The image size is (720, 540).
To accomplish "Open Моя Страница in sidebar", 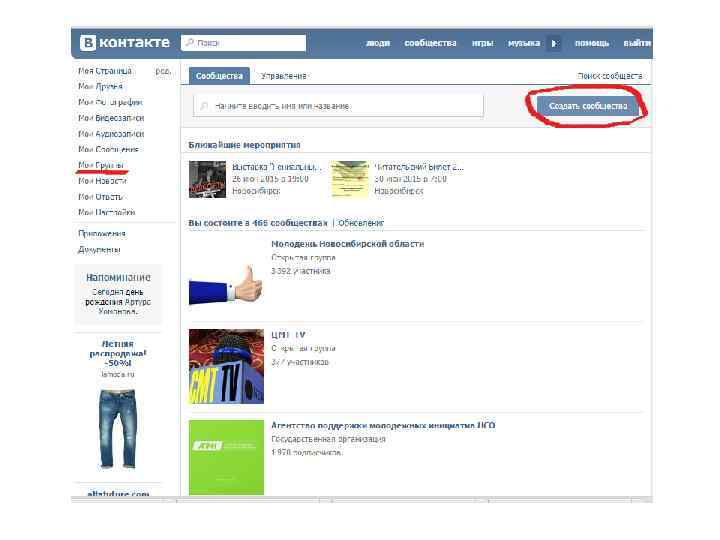I will (x=105, y=71).
